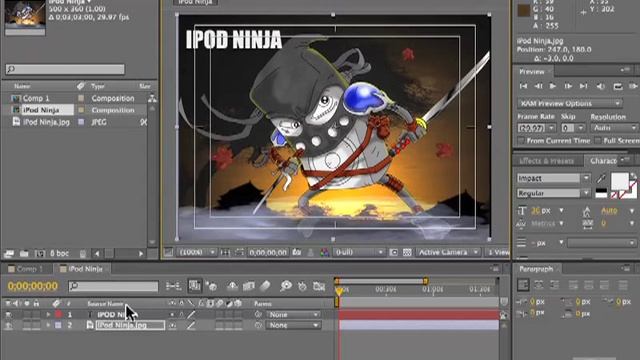This screenshot has height=360, width=640.
Task: Enable Full Screen preview checkbox
Action: [x=598, y=141]
